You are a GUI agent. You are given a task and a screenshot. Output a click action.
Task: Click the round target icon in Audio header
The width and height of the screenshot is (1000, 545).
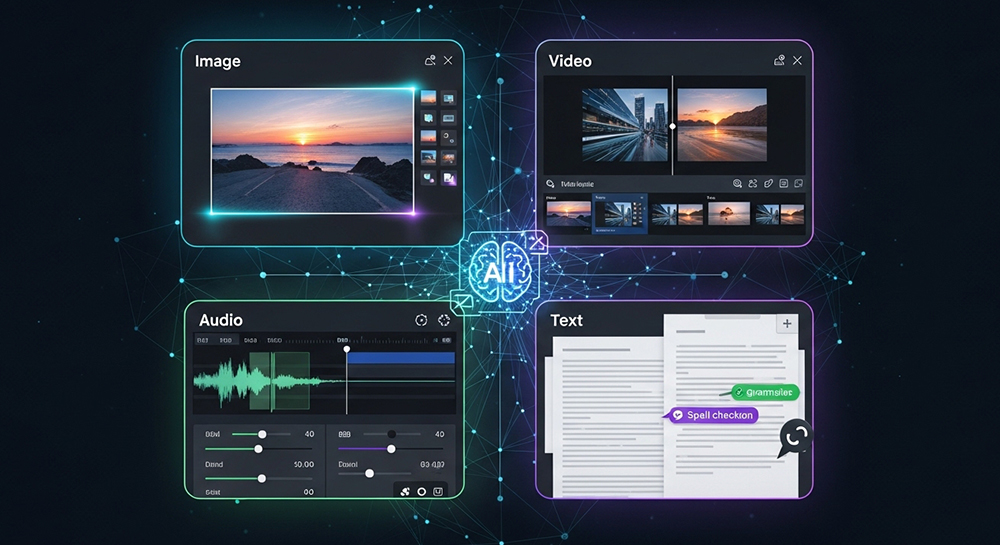420,320
